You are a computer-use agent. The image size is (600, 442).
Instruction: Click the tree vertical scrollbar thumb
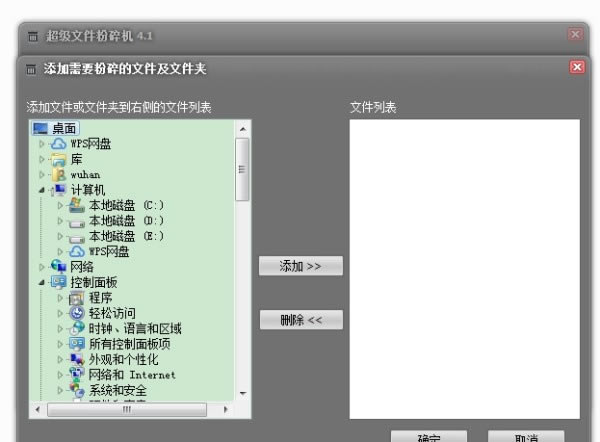242,170
